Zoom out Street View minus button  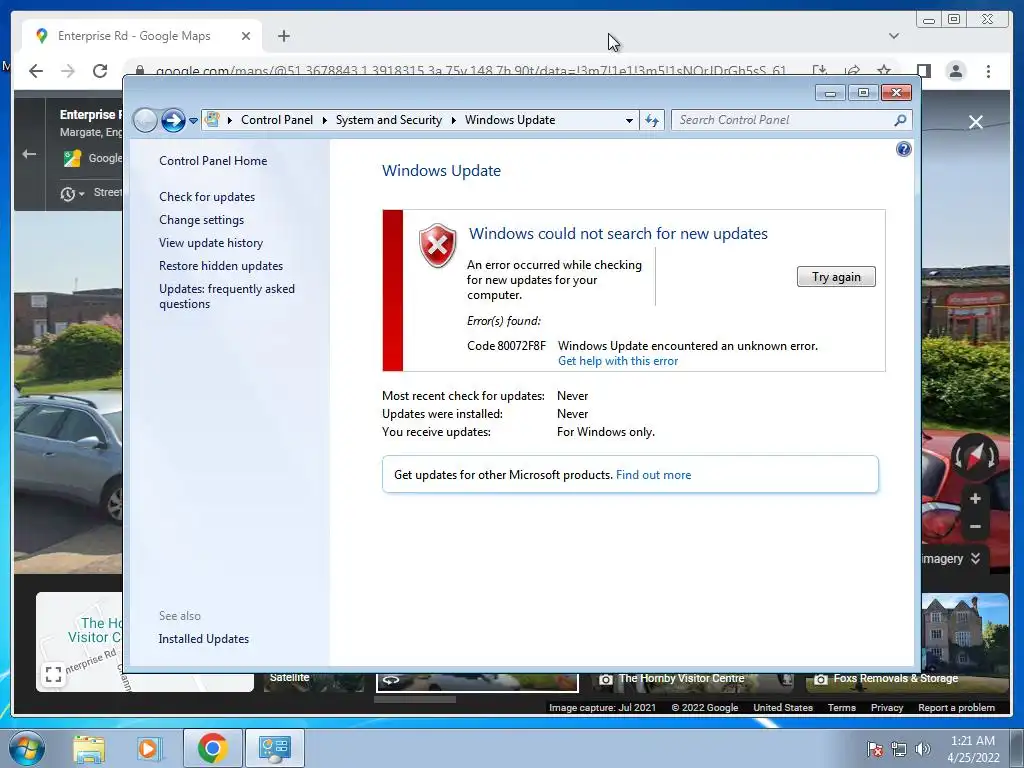tap(975, 526)
